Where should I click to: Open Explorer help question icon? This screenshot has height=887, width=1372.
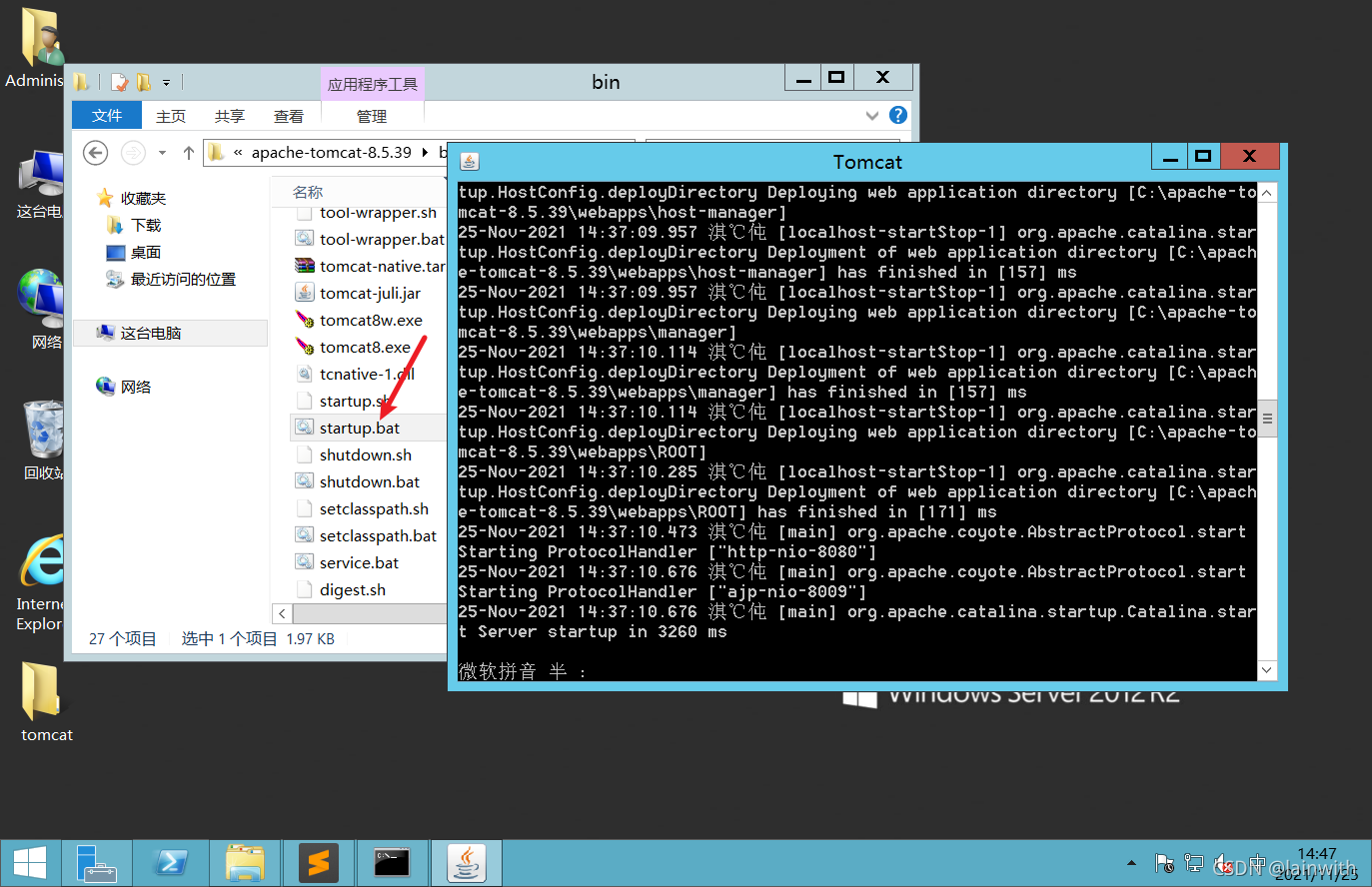tap(898, 115)
